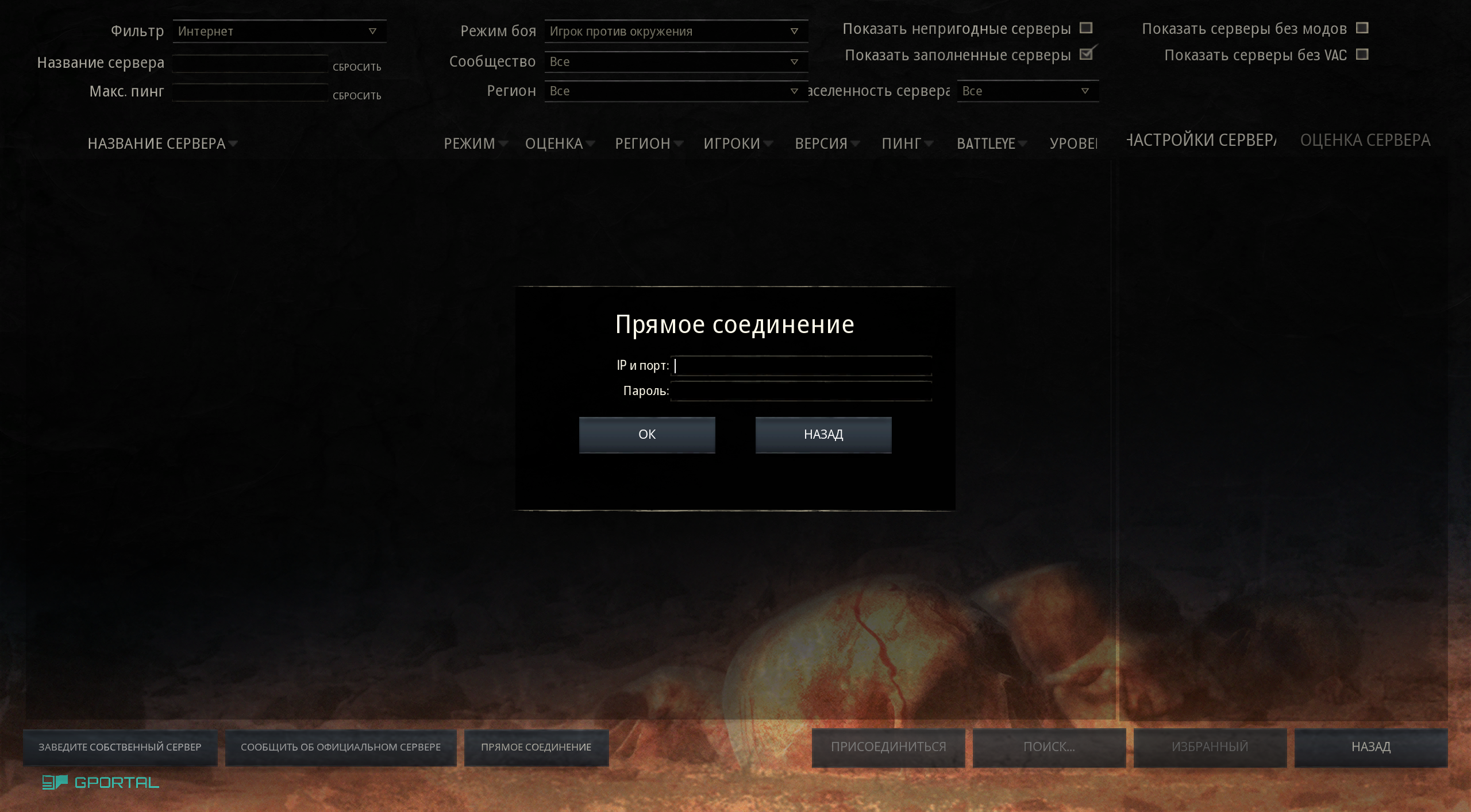Click СООБЩИТЬ ОБ ОФИЦИАЛЬНОМ СЕРВЕРЕ button

click(x=341, y=747)
